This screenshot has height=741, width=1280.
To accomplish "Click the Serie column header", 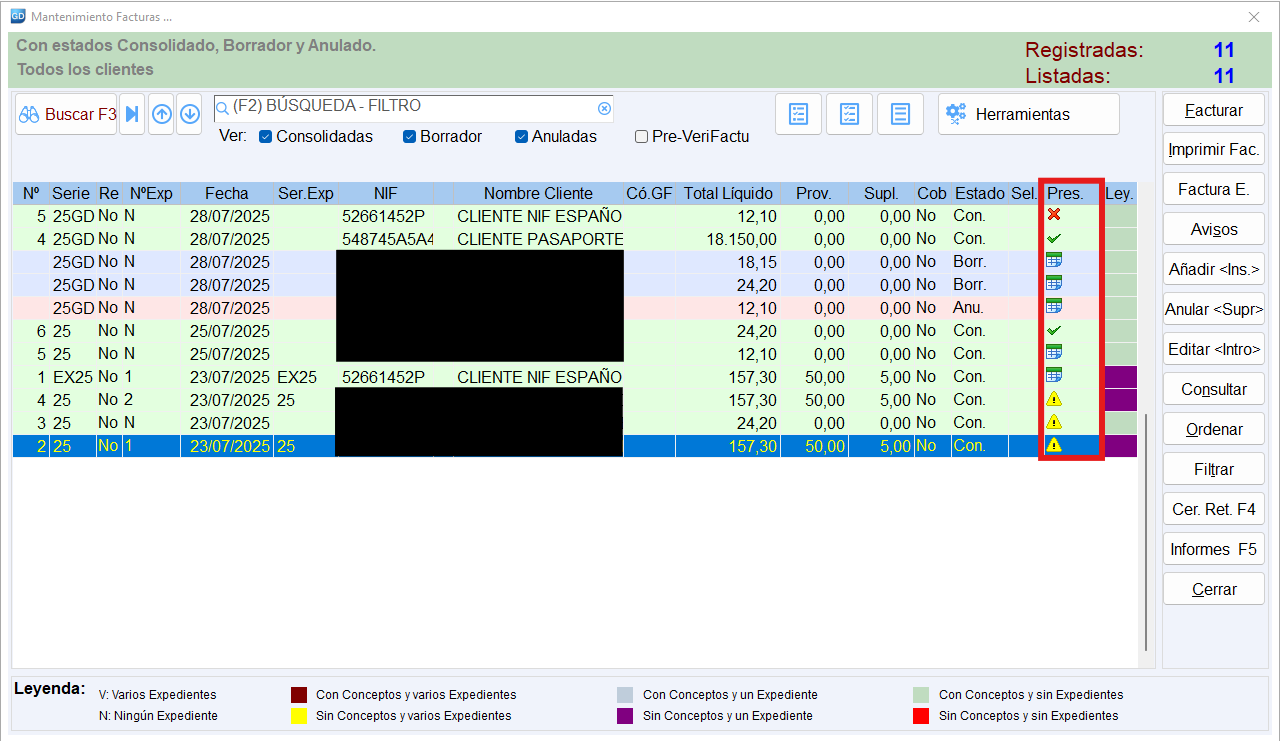I will [72, 193].
